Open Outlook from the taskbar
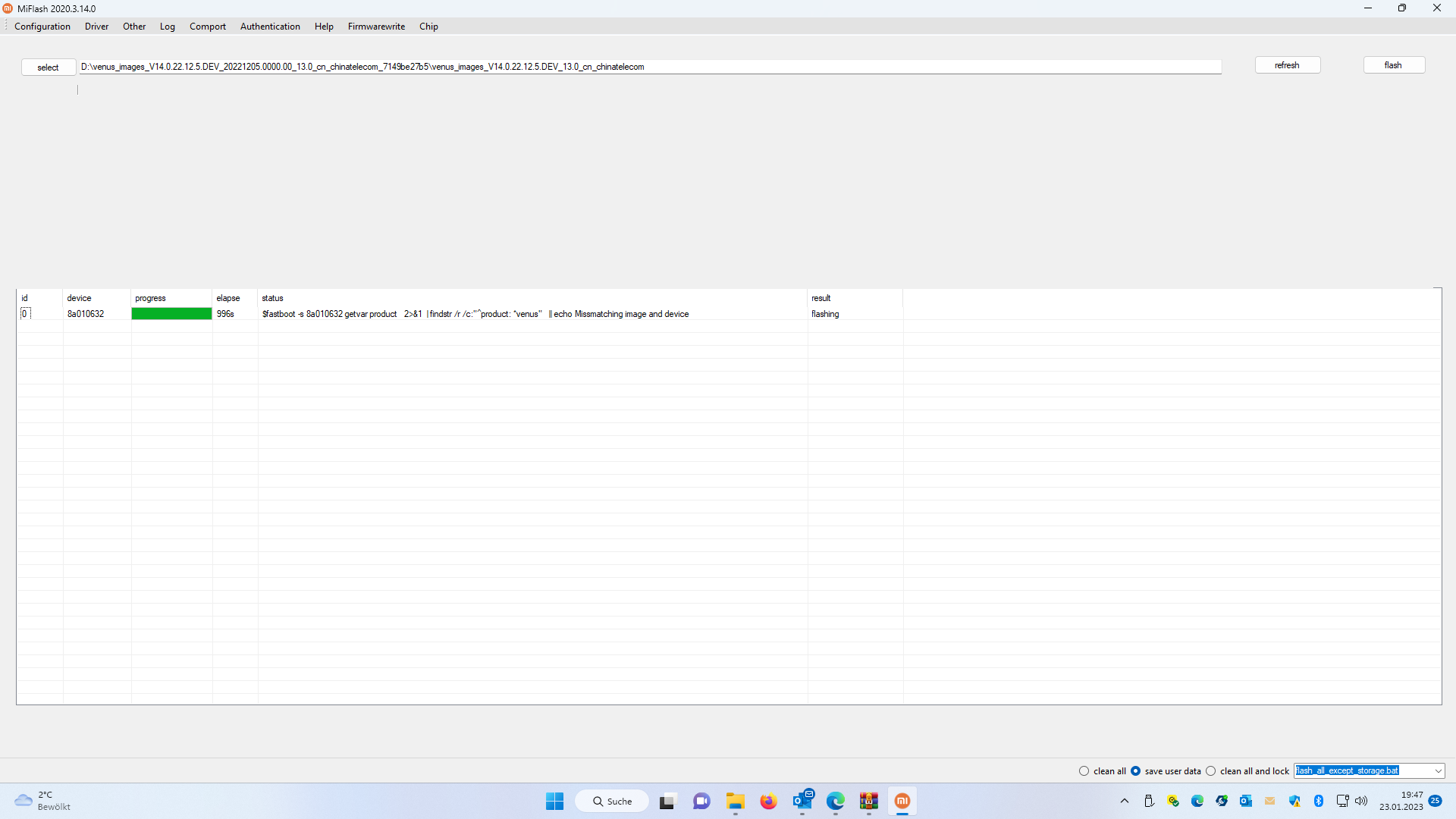This screenshot has width=1456, height=819. coord(802,801)
